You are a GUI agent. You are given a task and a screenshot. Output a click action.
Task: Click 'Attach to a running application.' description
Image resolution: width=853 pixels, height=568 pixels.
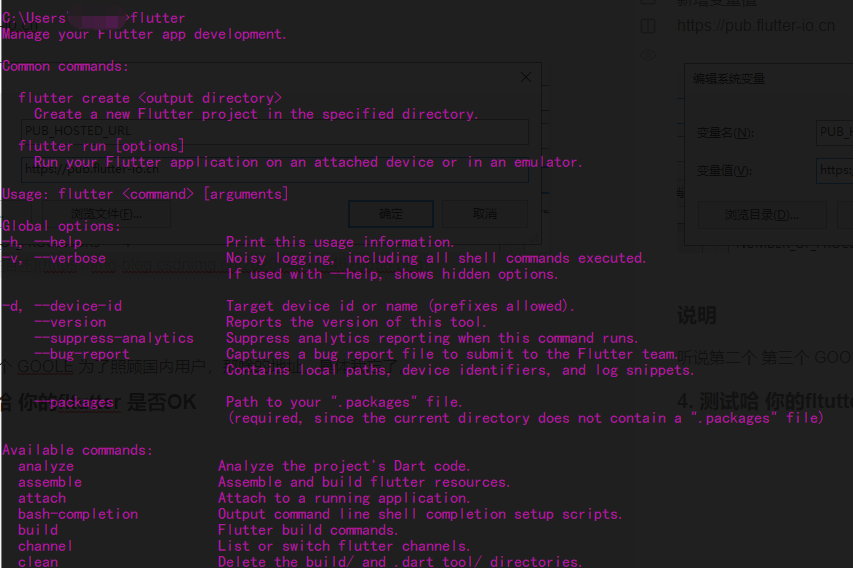pyautogui.click(x=344, y=498)
